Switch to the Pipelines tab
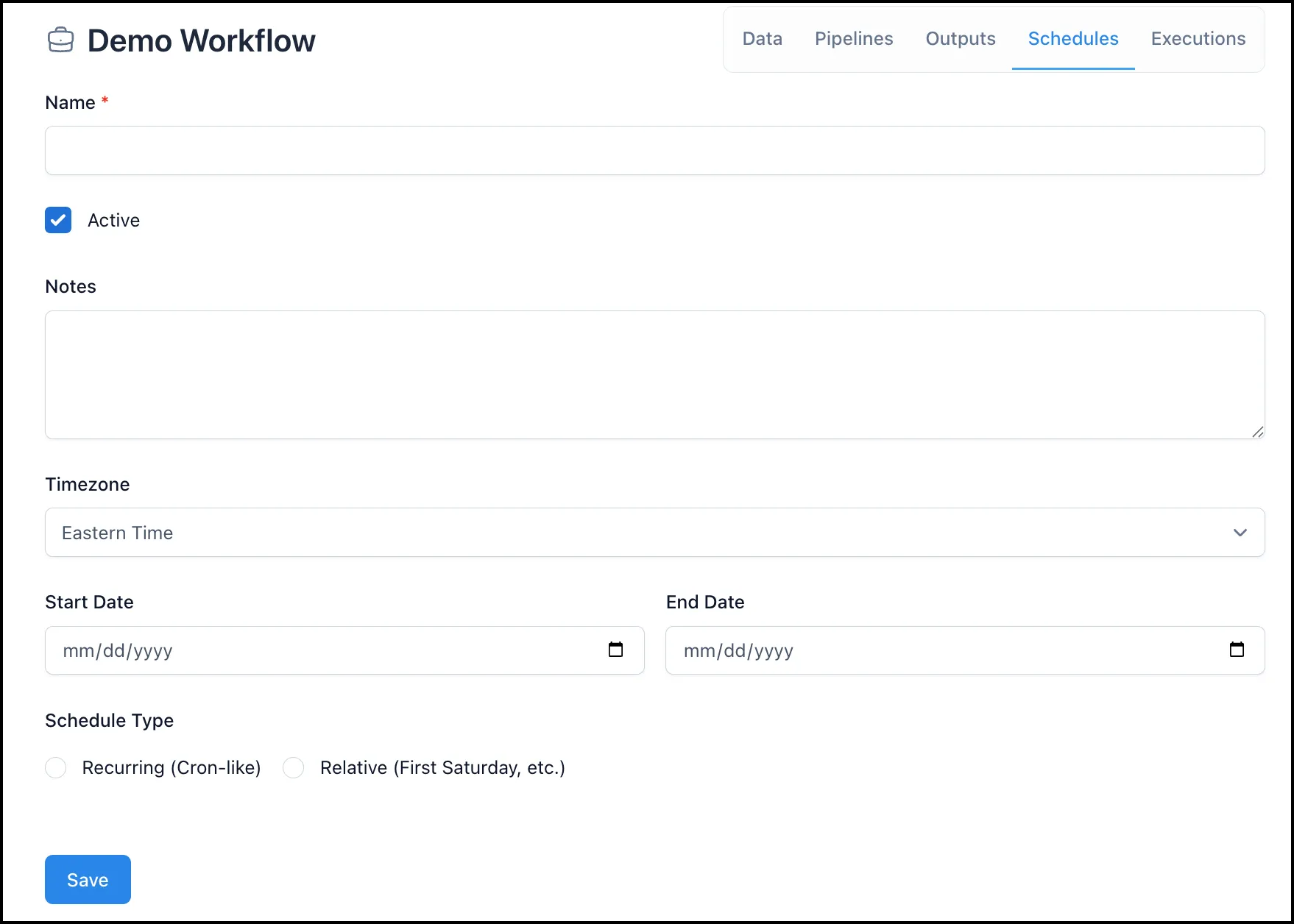The height and width of the screenshot is (924, 1294). tap(854, 39)
